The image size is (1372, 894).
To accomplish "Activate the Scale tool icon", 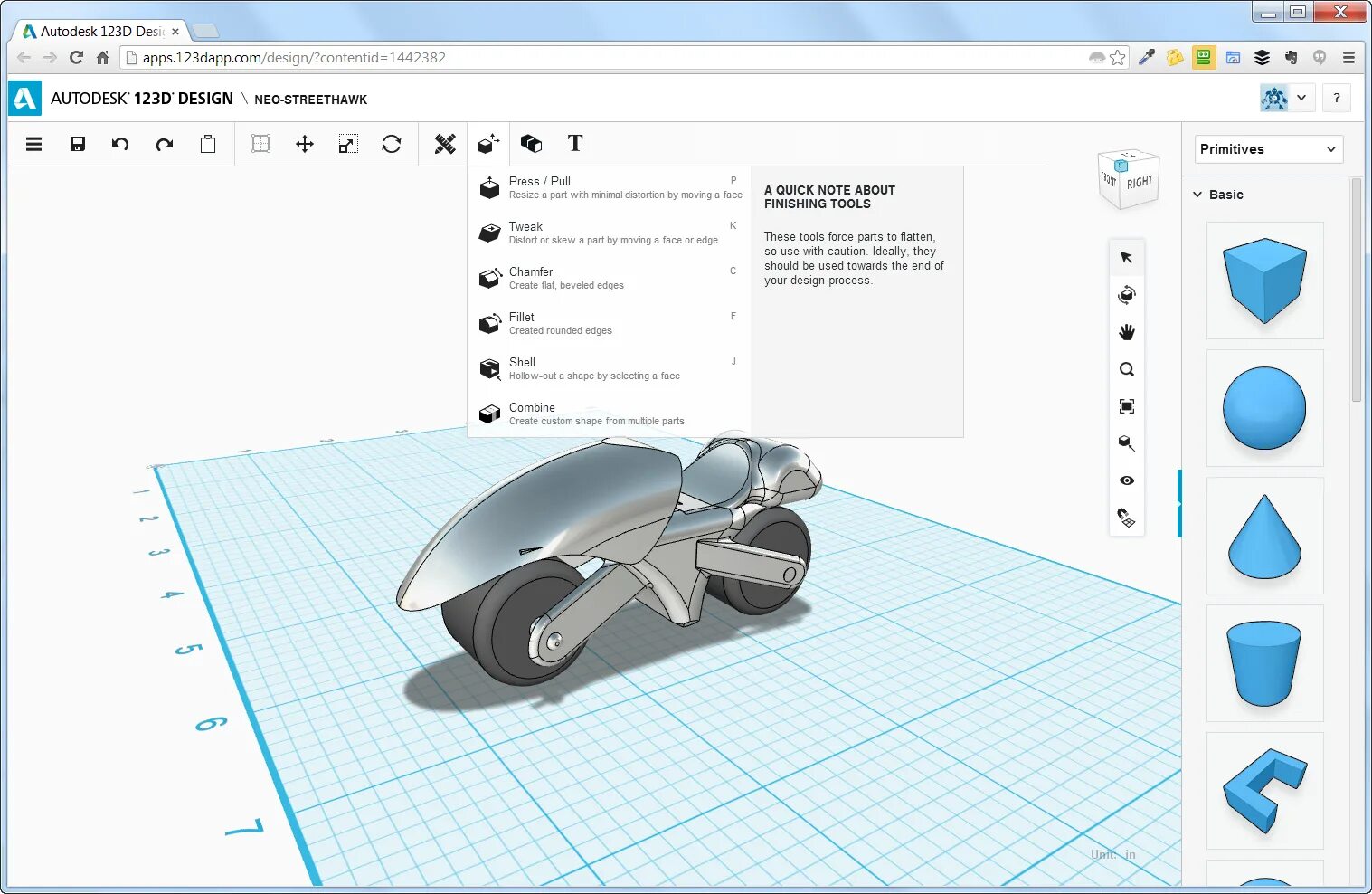I will pyautogui.click(x=348, y=144).
